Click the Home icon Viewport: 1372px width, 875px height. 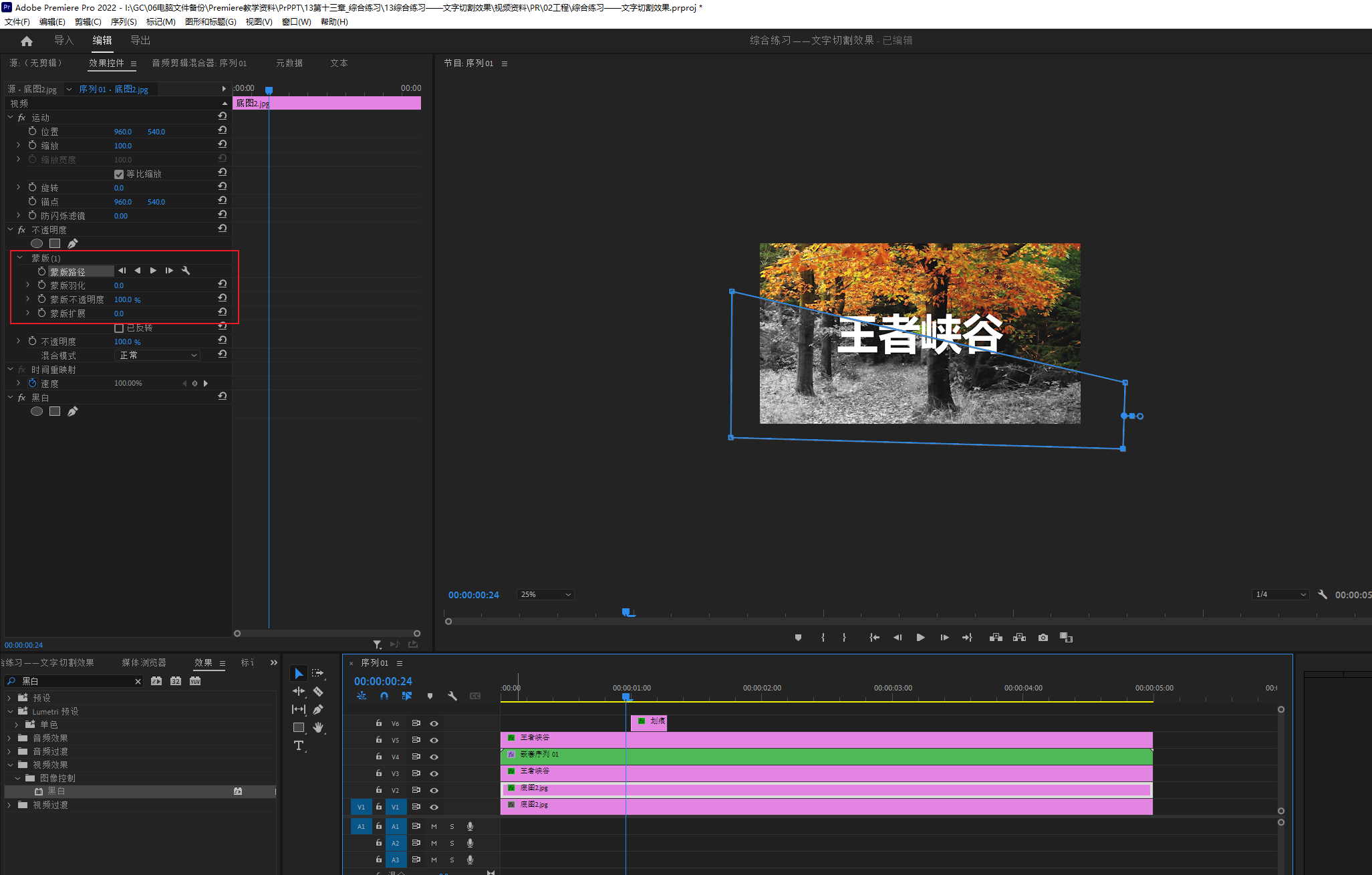point(27,41)
